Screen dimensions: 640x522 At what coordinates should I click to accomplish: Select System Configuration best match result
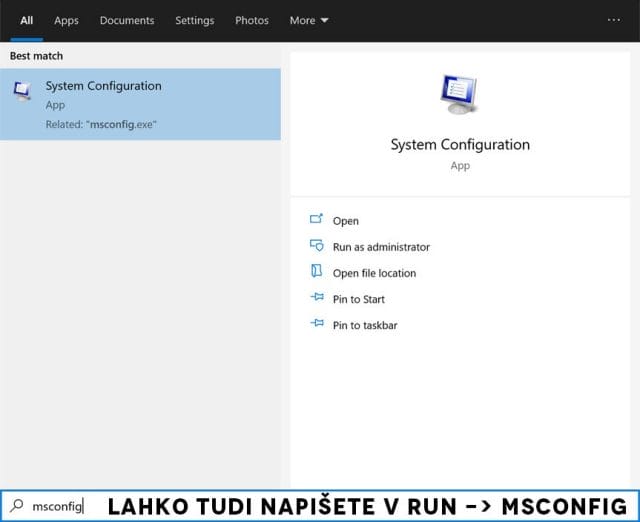click(140, 104)
